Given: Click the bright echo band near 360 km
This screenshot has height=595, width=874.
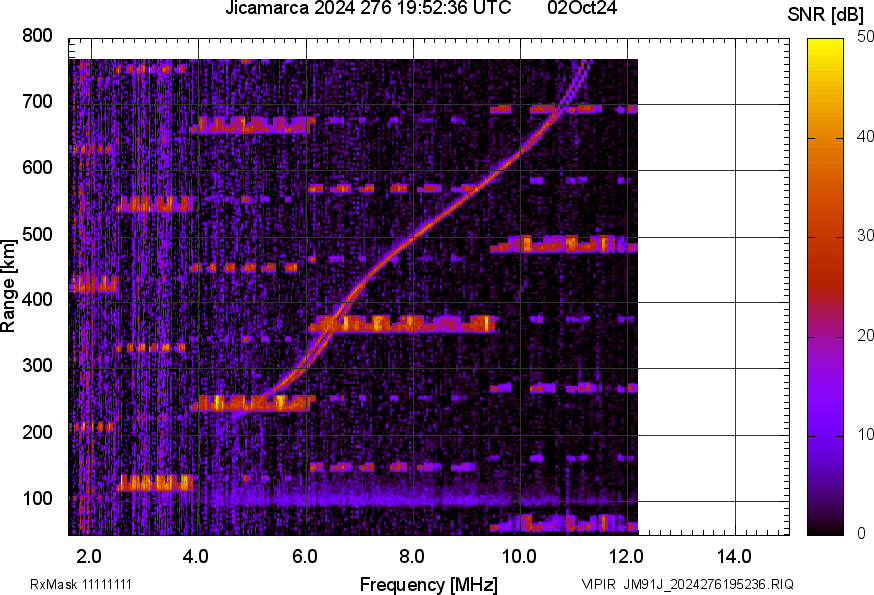Looking at the screenshot, I should [402, 324].
